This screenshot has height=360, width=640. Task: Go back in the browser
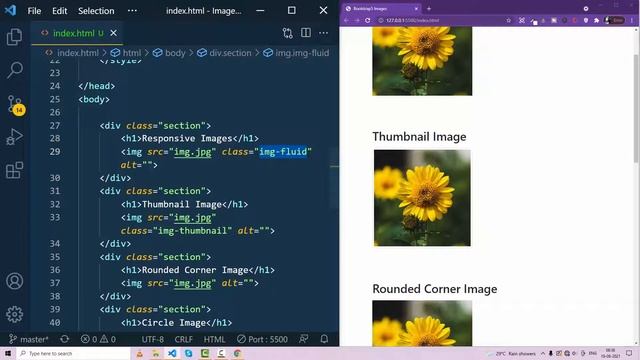347,20
